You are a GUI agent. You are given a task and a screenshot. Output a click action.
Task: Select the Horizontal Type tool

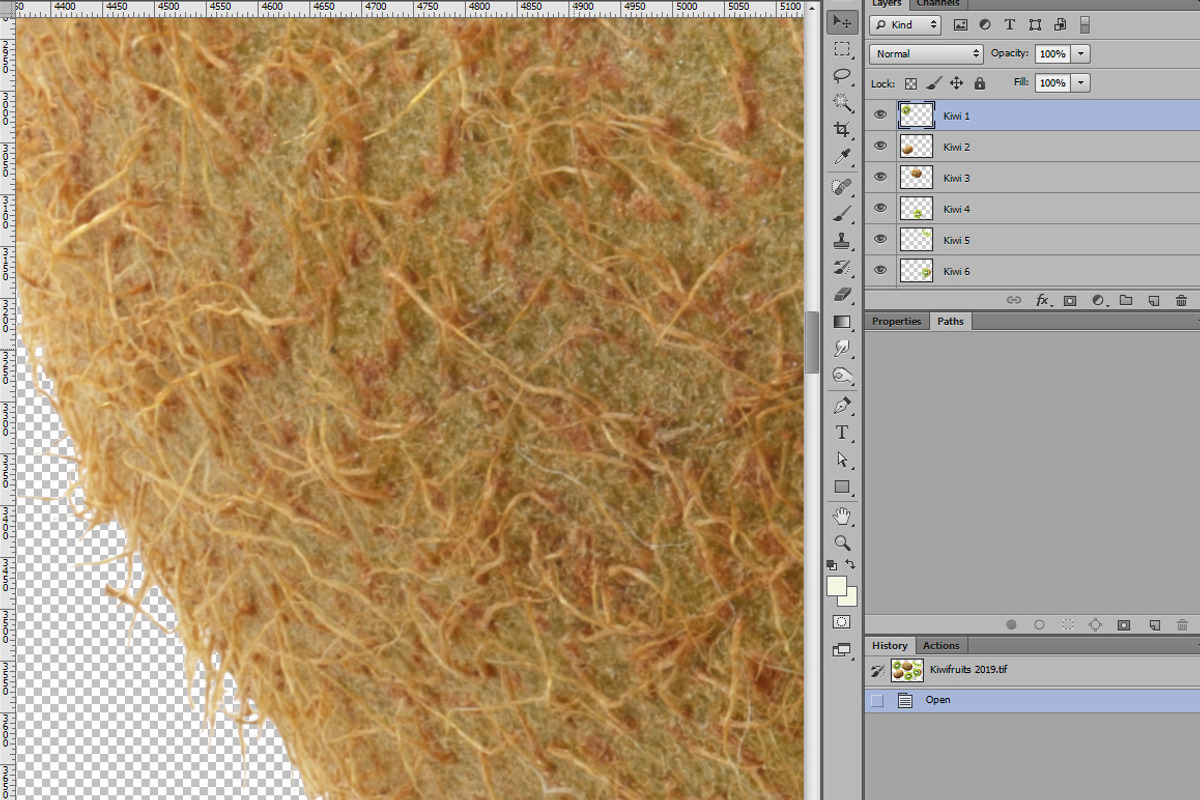pyautogui.click(x=843, y=433)
